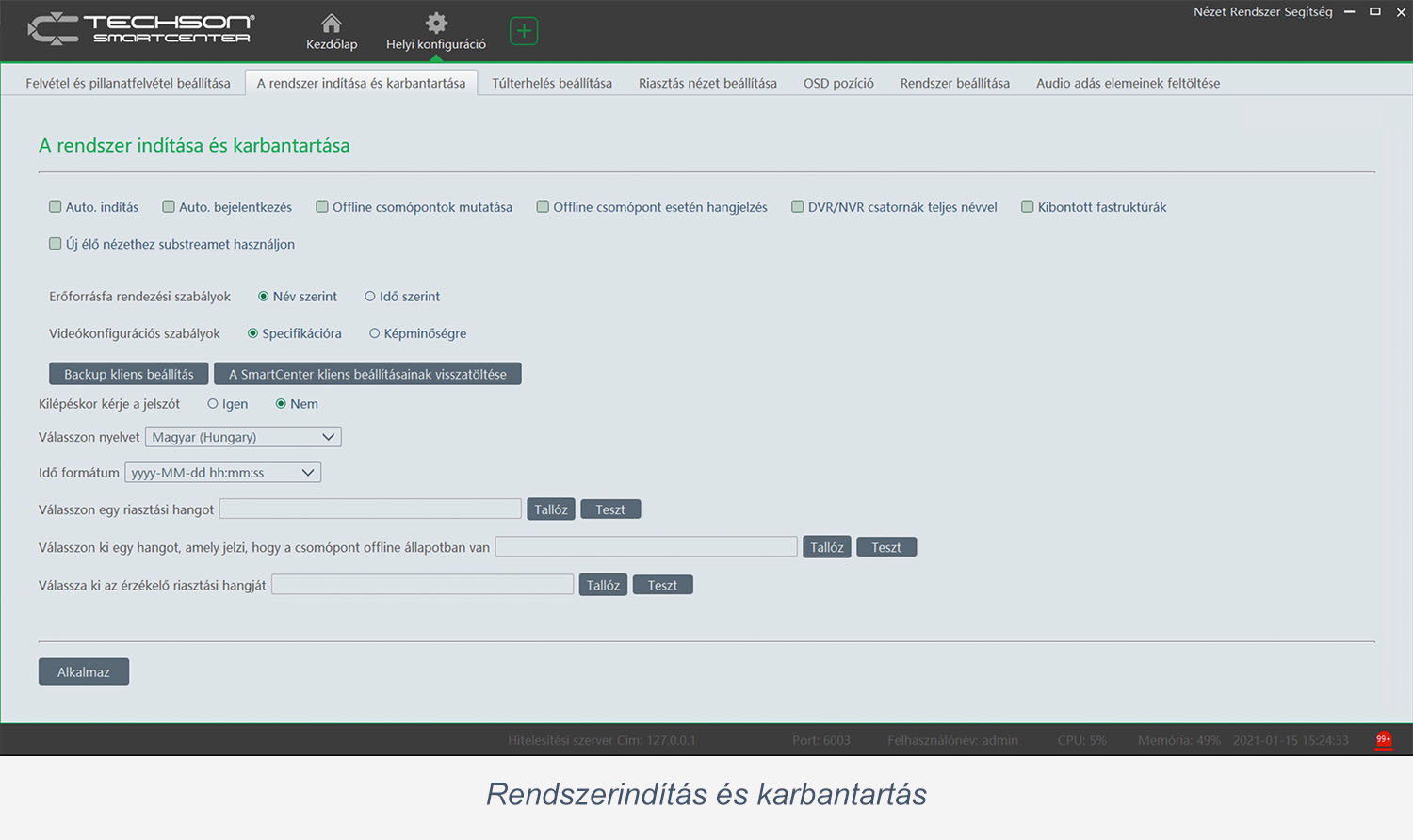Toggle Új élő nézethez substreamet használjon

click(55, 243)
